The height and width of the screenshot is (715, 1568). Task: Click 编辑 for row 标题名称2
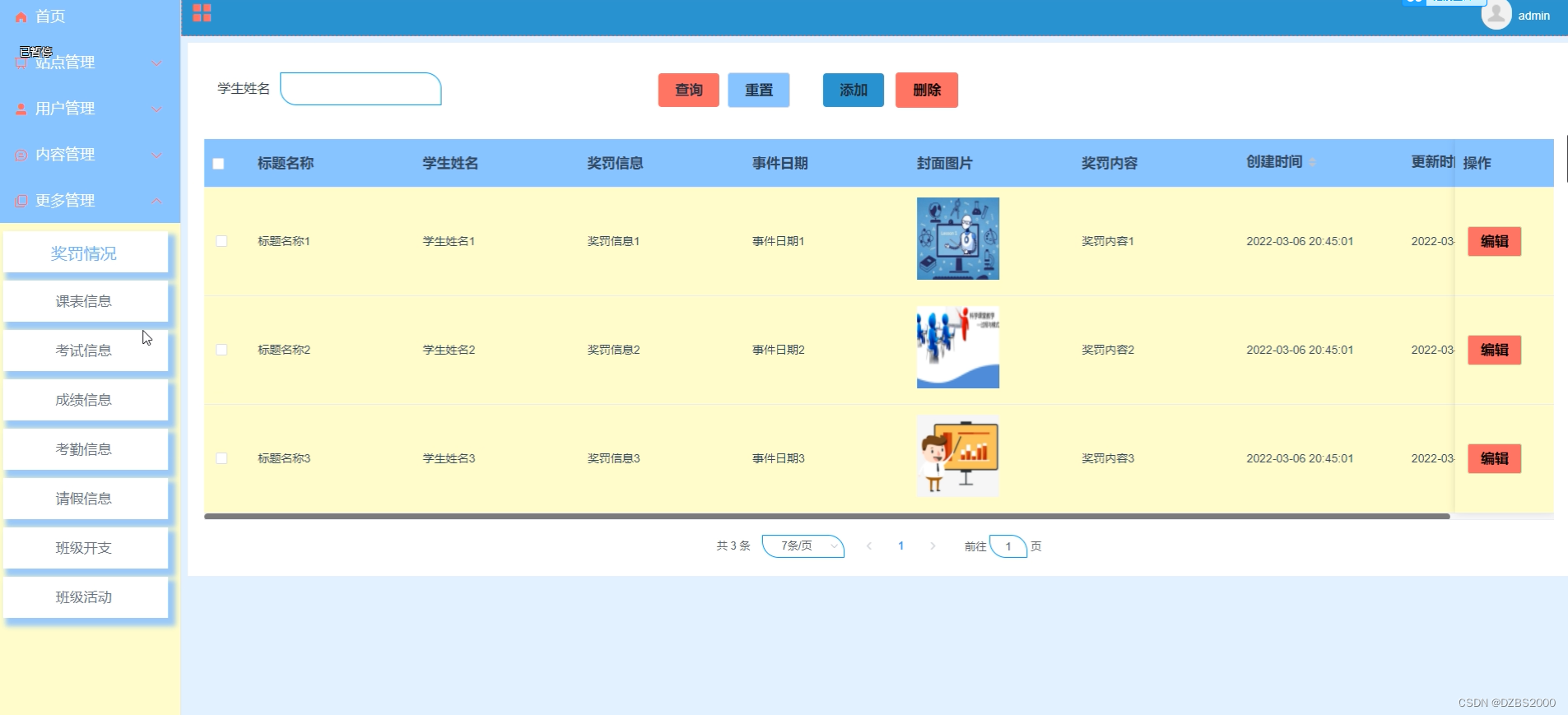click(1495, 350)
